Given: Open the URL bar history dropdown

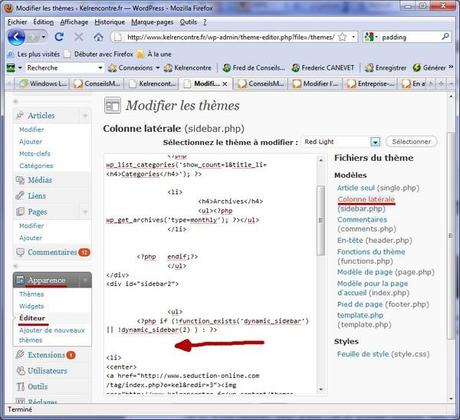Looking at the screenshot, I should tap(353, 37).
